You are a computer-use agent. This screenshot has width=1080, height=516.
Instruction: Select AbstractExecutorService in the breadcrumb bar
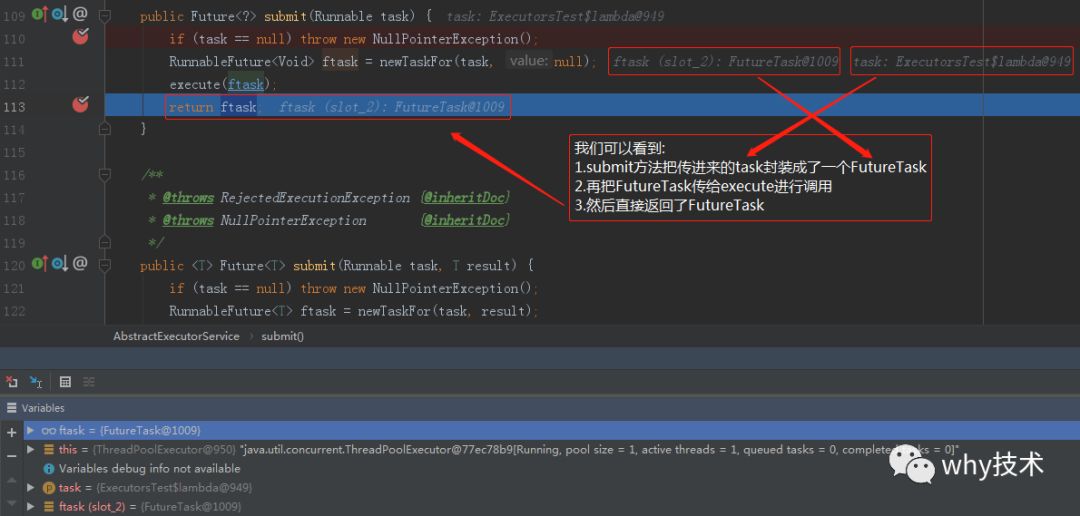pos(176,336)
